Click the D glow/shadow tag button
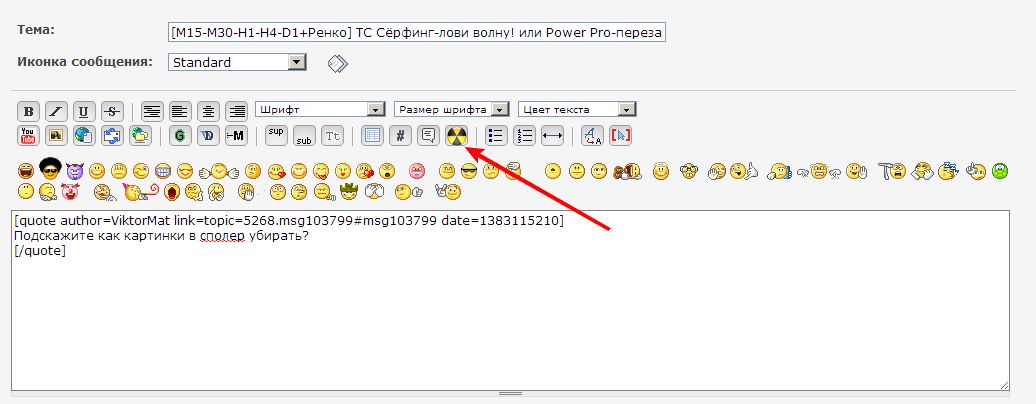 (x=208, y=136)
